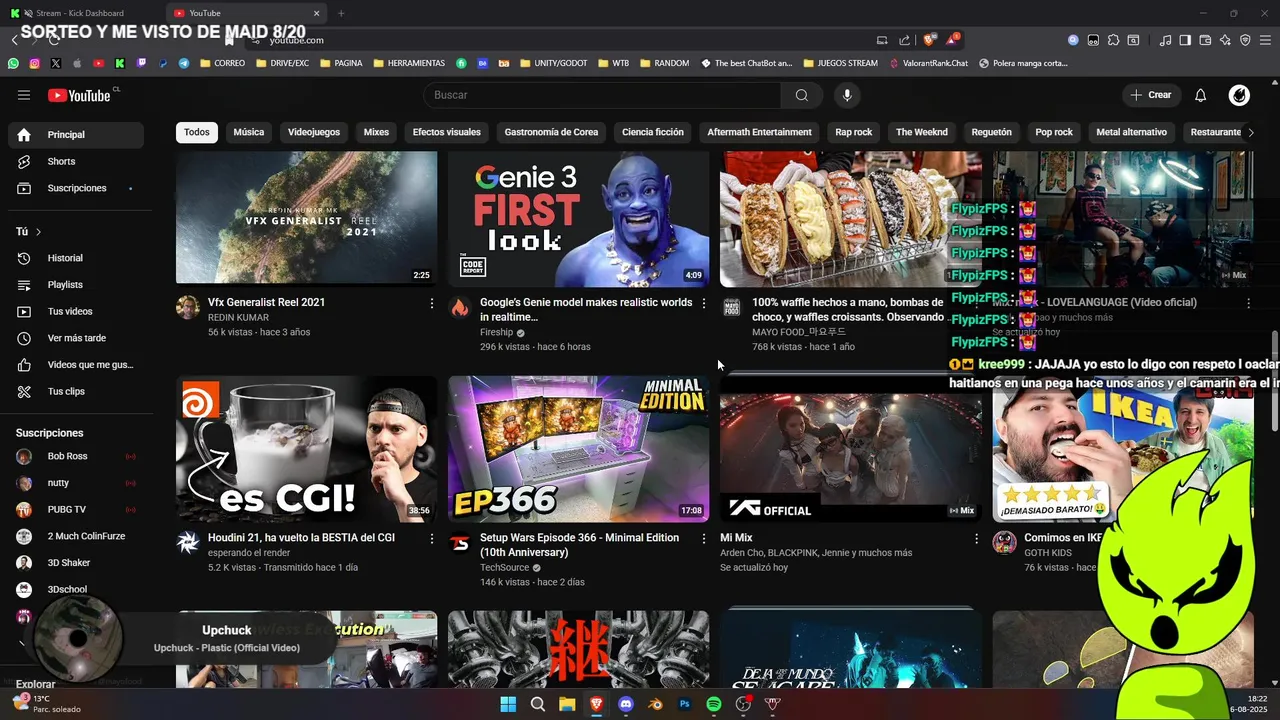Open options for Houdini 21 video
This screenshot has height=720, width=1280.
point(432,539)
